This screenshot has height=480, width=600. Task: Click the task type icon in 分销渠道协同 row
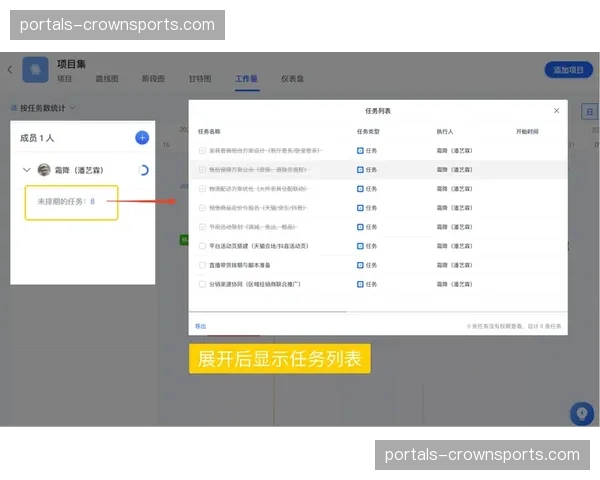tap(360, 284)
